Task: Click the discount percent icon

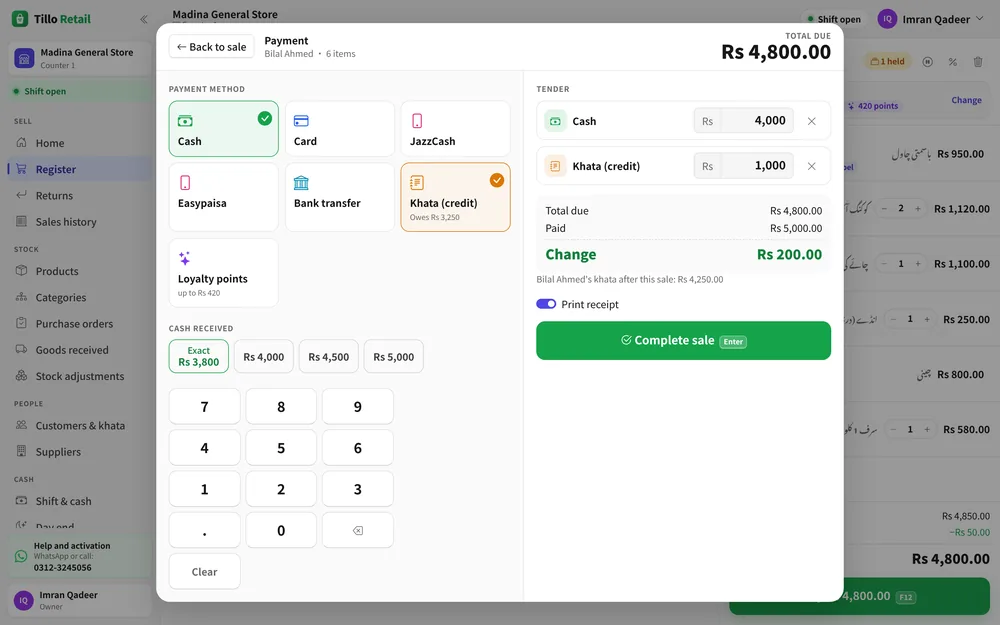Action: (952, 62)
